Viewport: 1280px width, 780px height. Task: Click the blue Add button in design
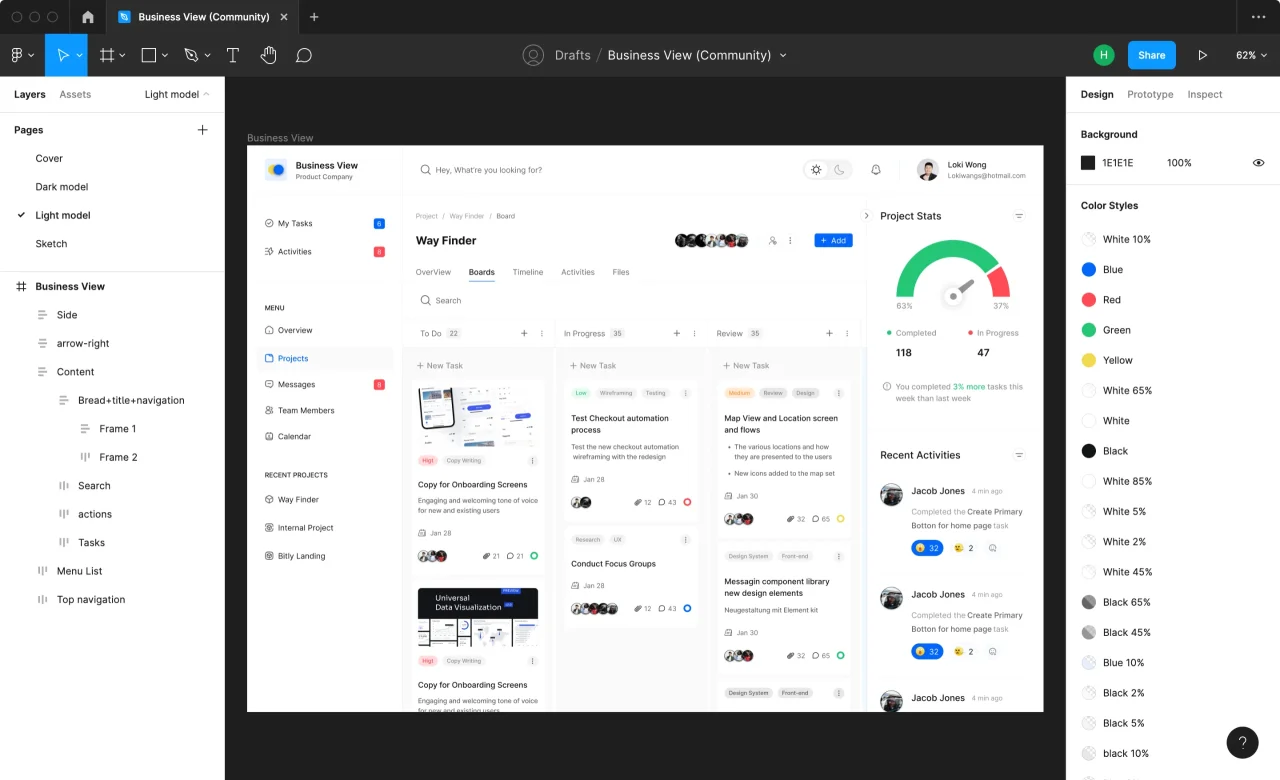coord(833,240)
